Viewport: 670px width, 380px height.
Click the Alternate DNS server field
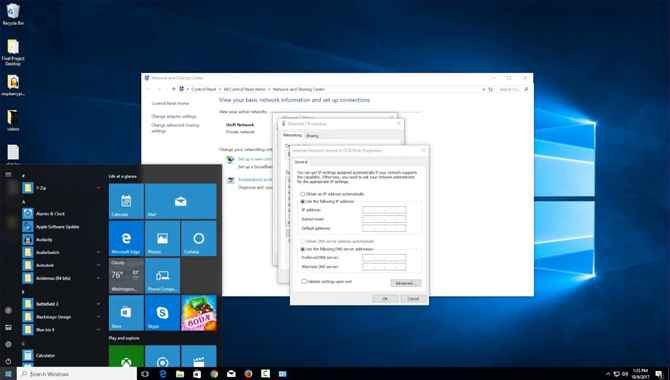tap(384, 267)
